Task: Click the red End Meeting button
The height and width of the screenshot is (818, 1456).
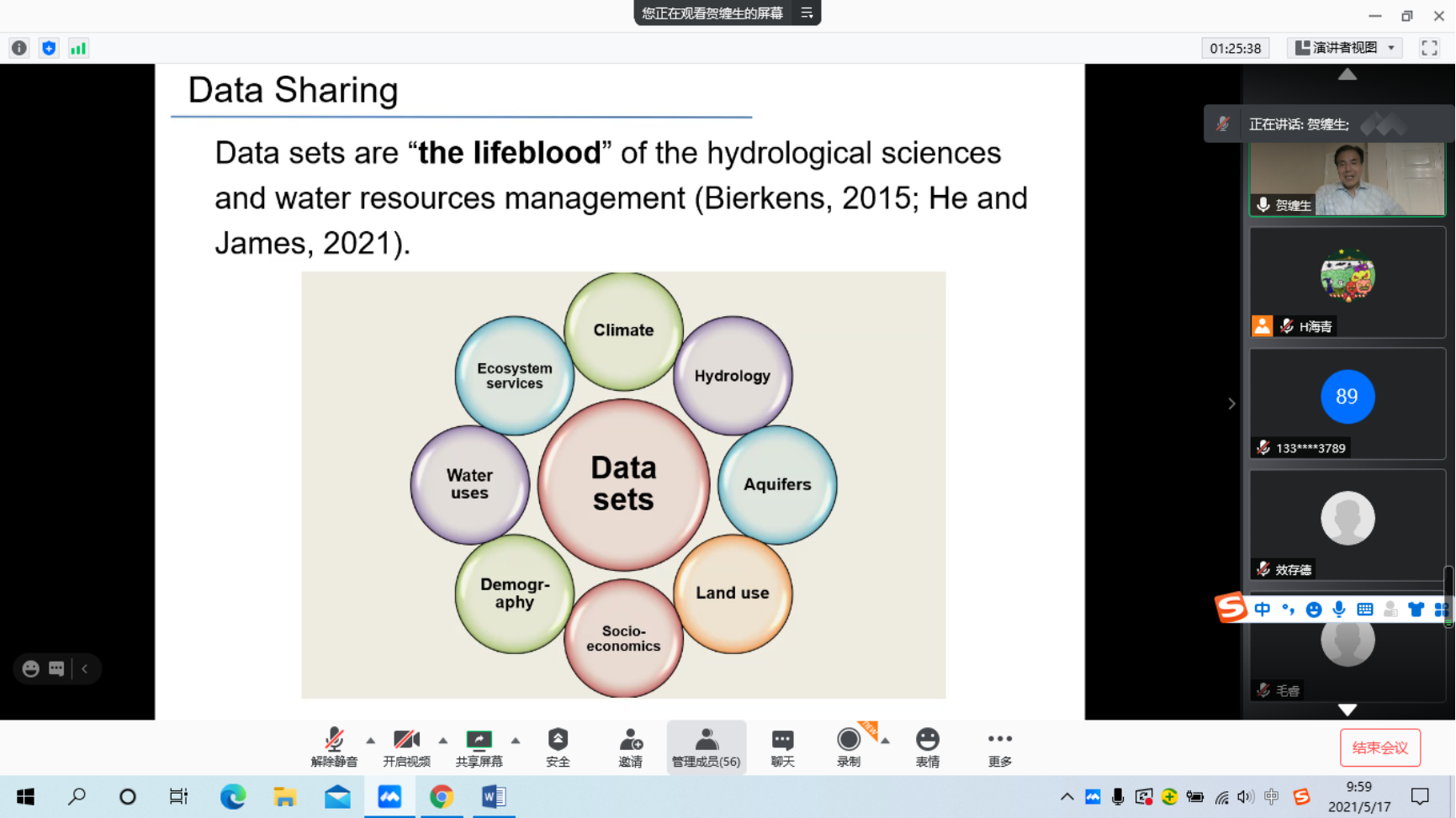Action: tap(1379, 747)
